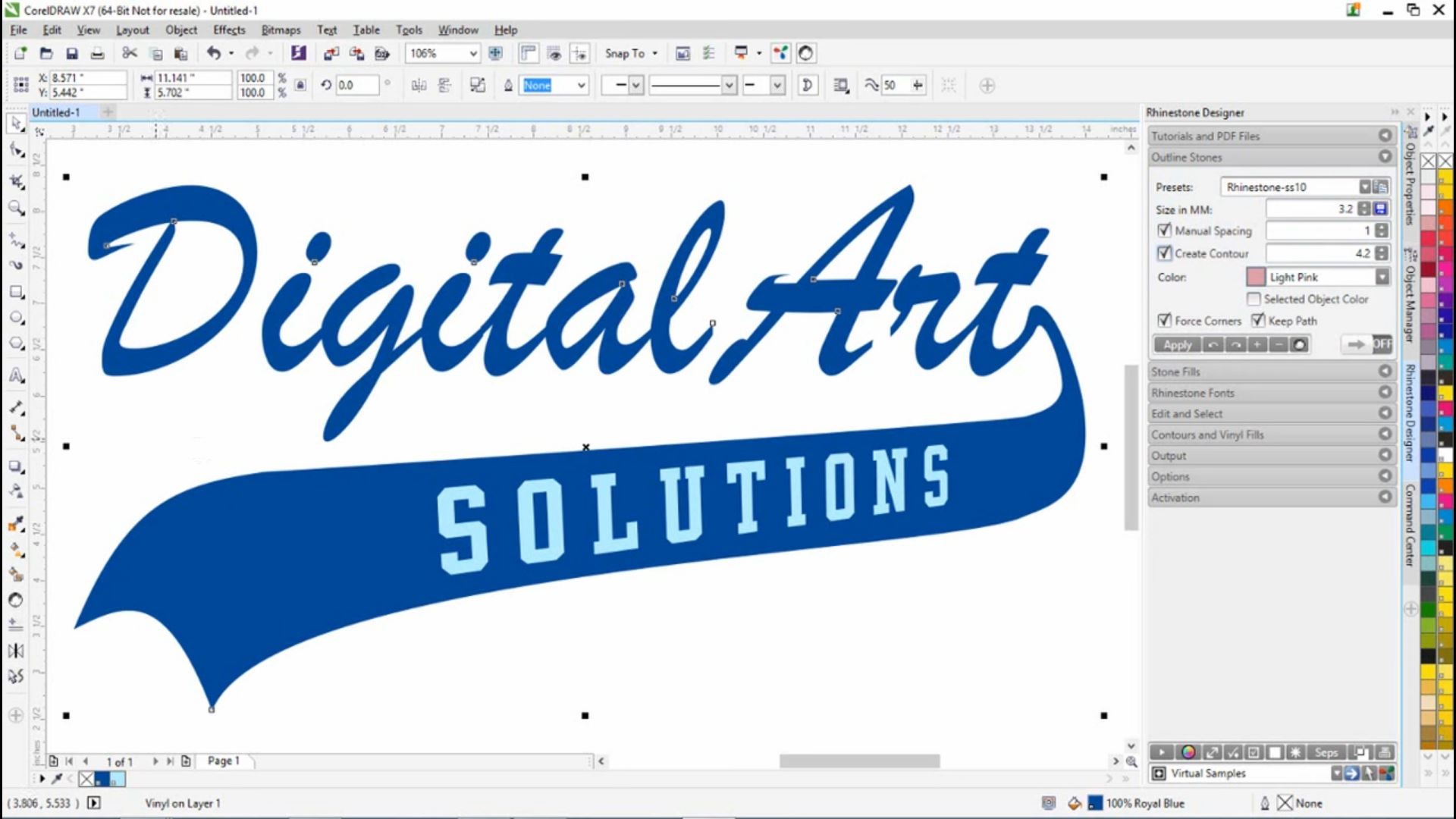The width and height of the screenshot is (1456, 819).
Task: Click the Size in MM input field
Action: [1312, 209]
